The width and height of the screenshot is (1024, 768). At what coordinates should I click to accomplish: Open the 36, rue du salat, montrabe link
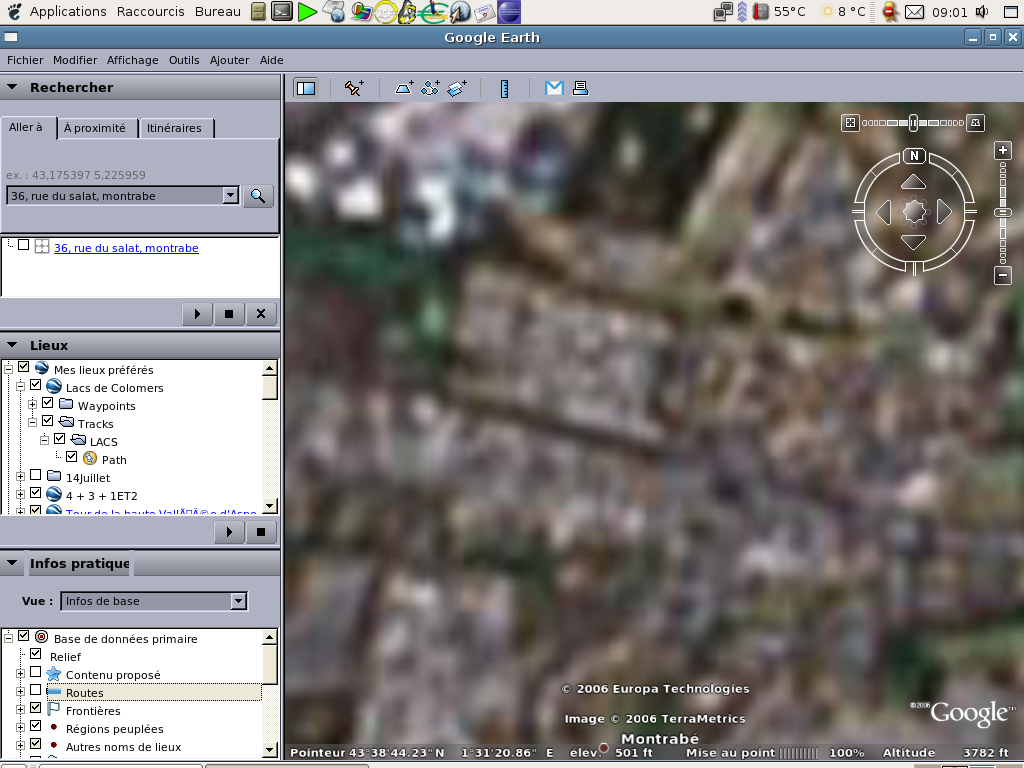point(126,248)
